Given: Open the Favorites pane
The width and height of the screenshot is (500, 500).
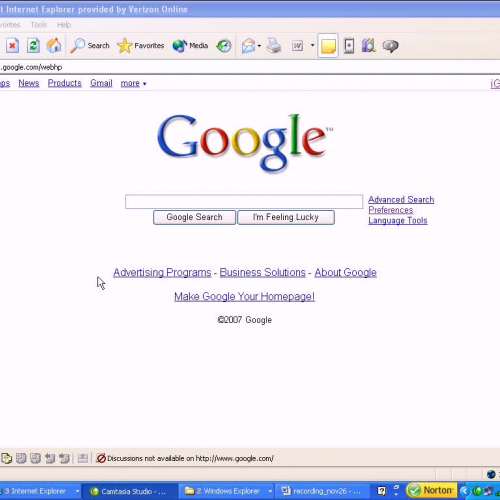Looking at the screenshot, I should (141, 46).
